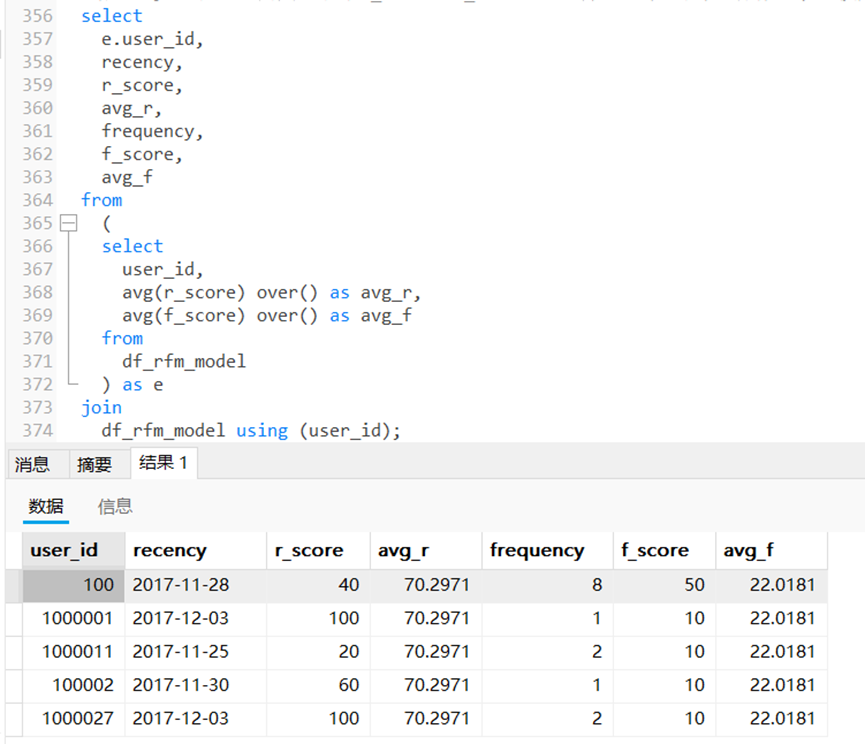Click the r_score cell showing 20
The width and height of the screenshot is (865, 744).
318,652
